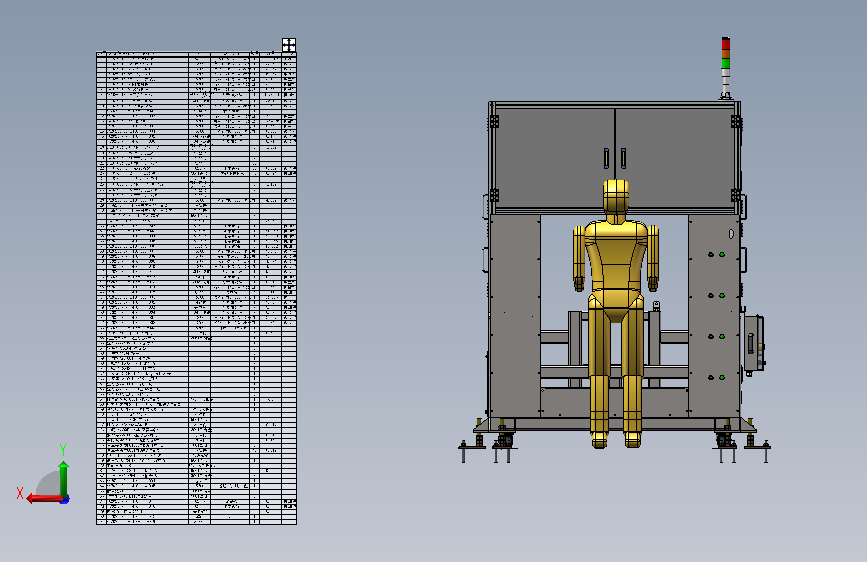Select the red X axis of the triad

pos(44,499)
